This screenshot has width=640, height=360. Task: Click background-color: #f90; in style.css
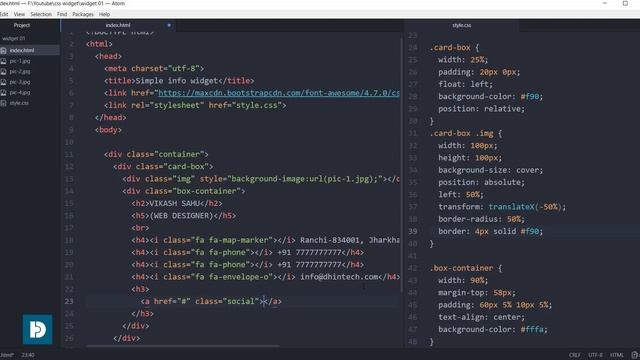pyautogui.click(x=491, y=97)
